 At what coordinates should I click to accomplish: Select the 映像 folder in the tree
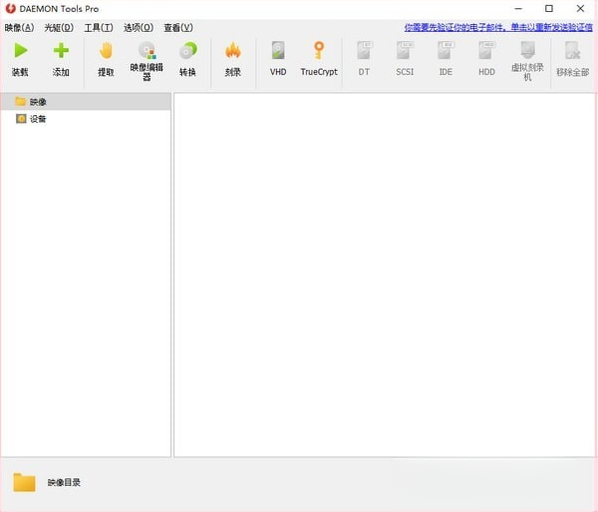click(86, 102)
